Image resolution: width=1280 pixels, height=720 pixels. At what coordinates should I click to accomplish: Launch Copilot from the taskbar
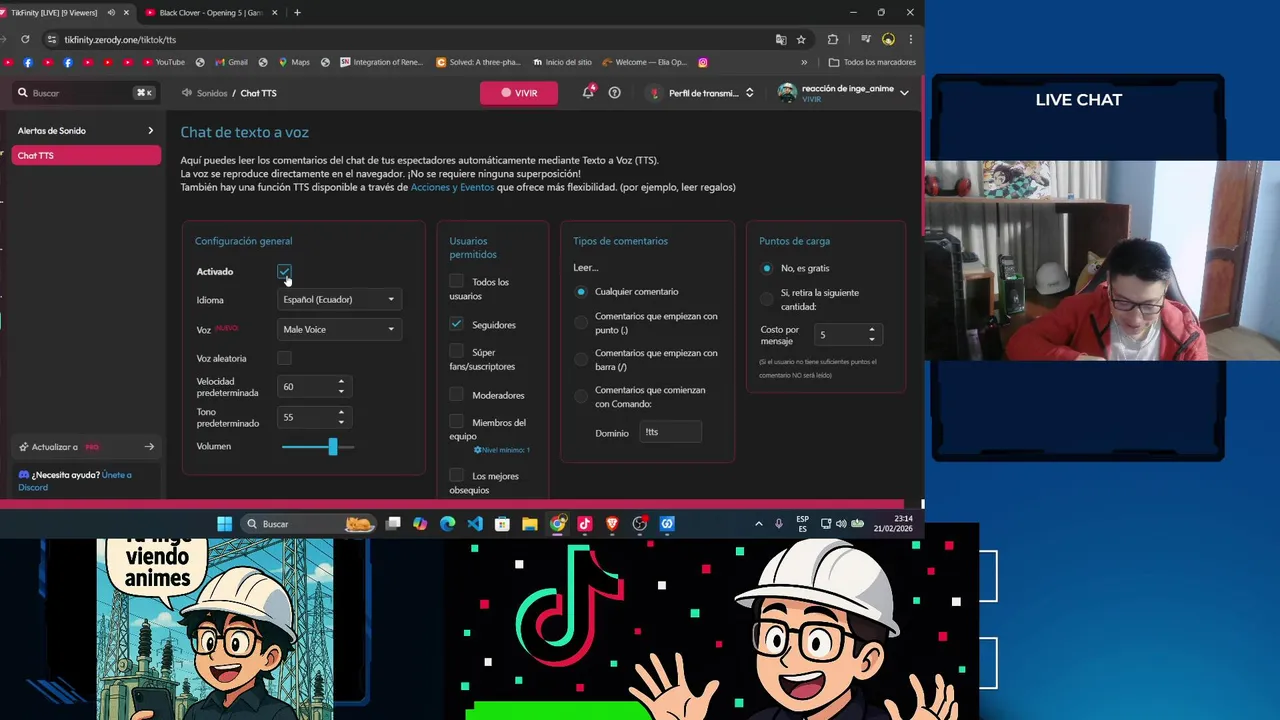click(x=420, y=524)
